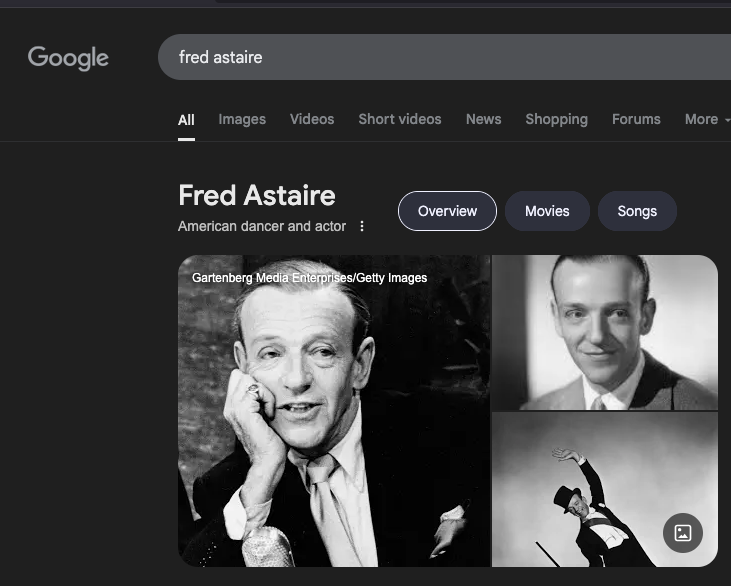
Task: Switch to the Images tab
Action: point(242,119)
